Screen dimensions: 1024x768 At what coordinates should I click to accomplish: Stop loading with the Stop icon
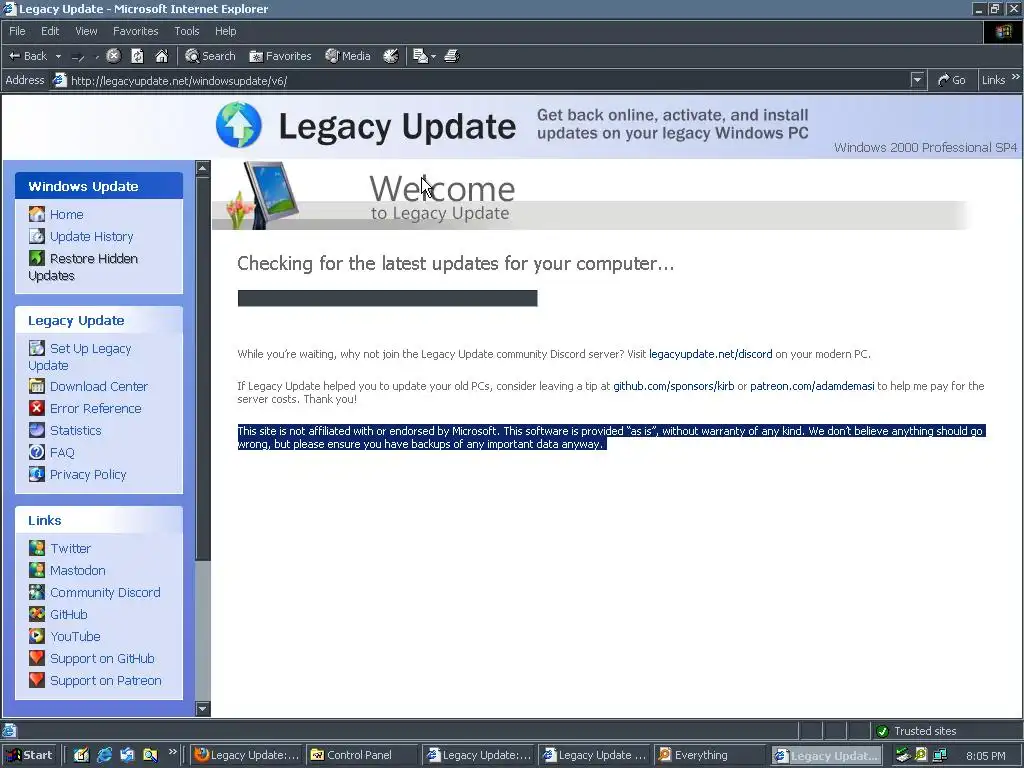point(114,56)
